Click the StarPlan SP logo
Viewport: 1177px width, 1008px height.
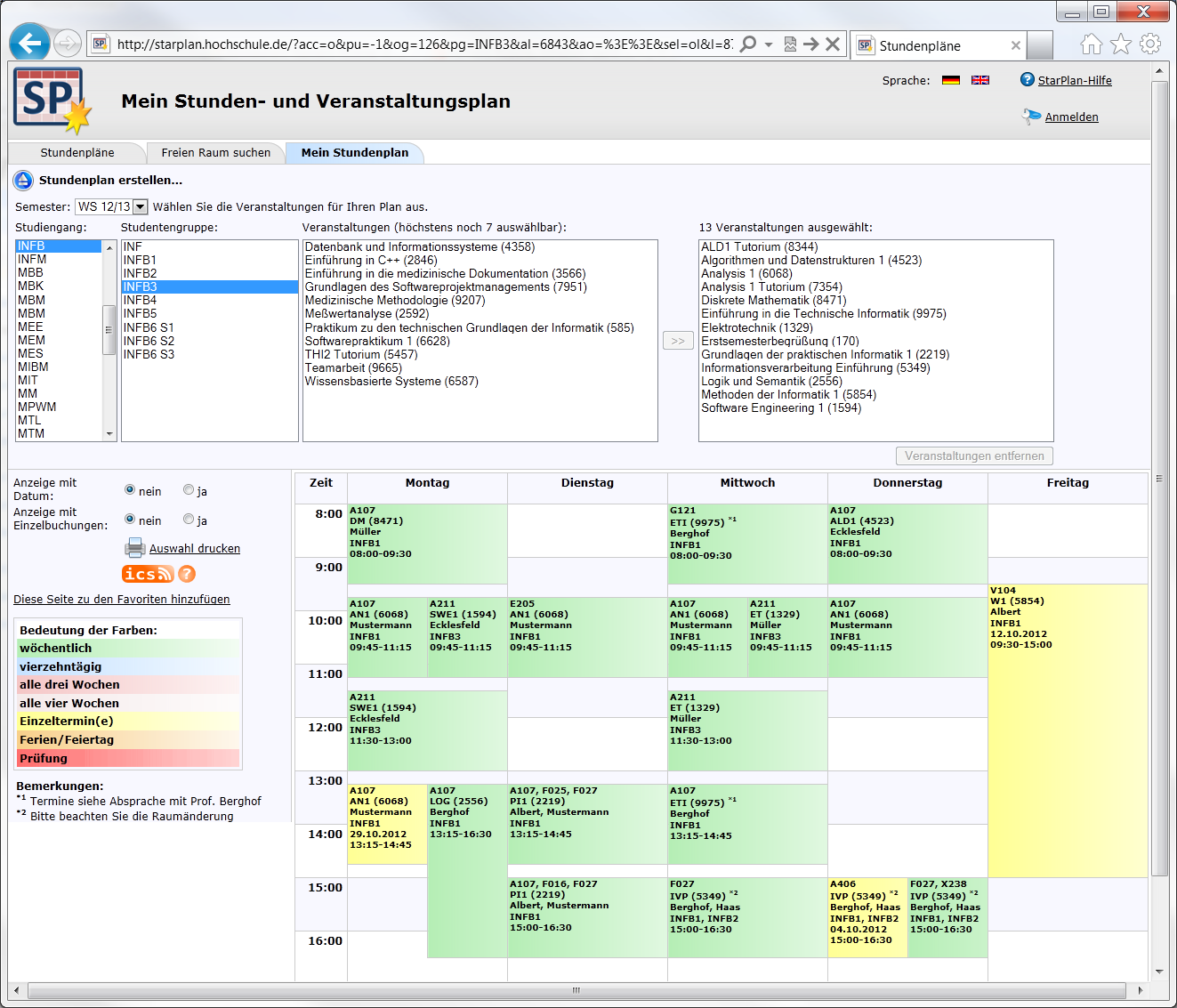point(52,100)
